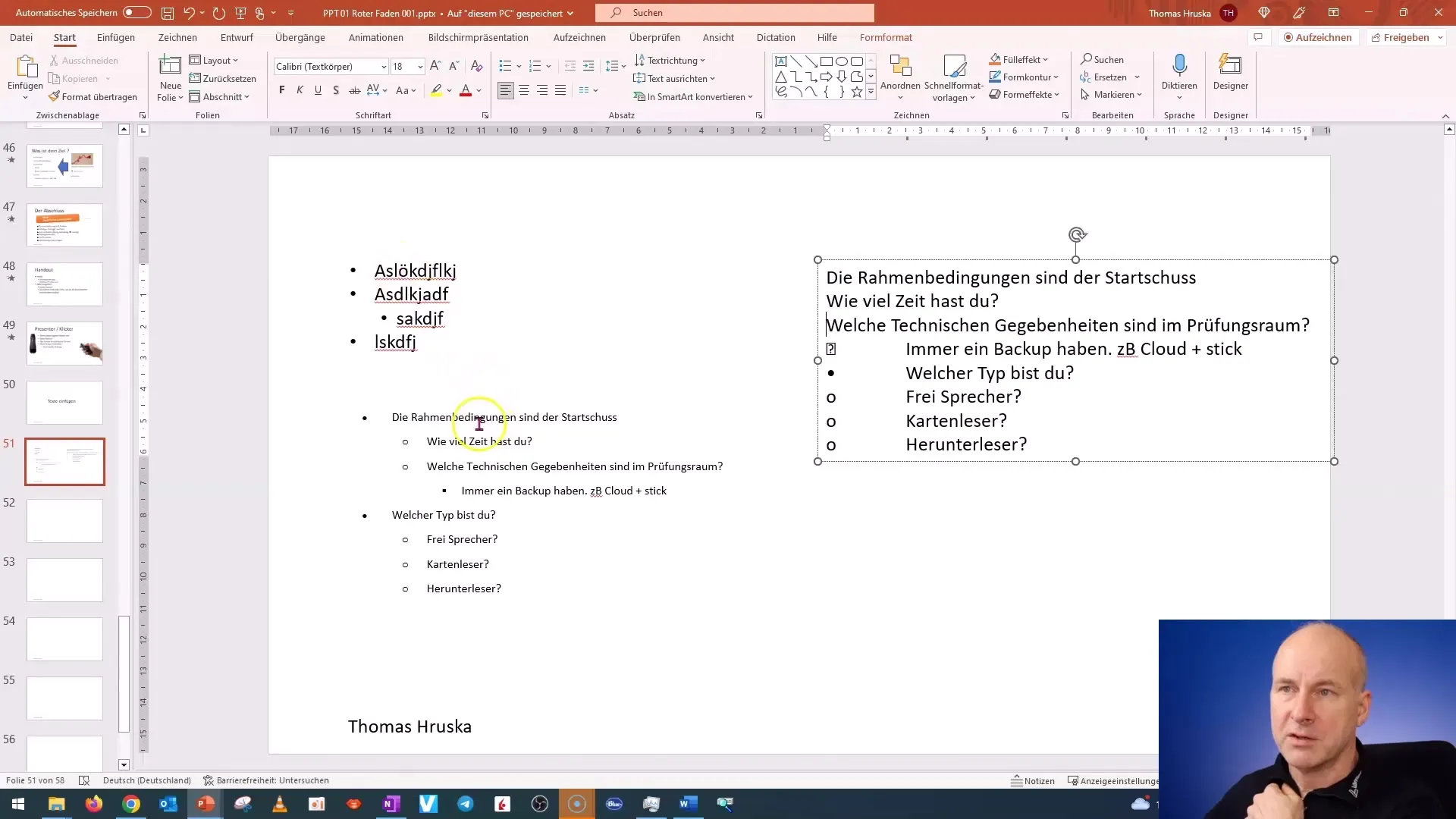
Task: Click the Font Color icon
Action: point(466,90)
